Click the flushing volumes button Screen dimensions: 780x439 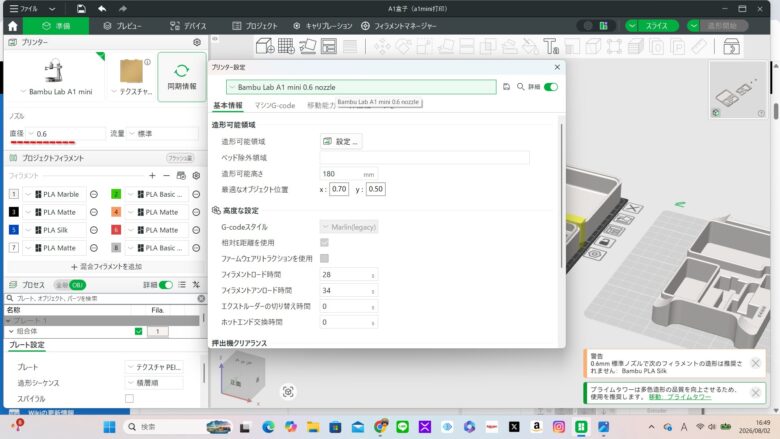[x=180, y=158]
